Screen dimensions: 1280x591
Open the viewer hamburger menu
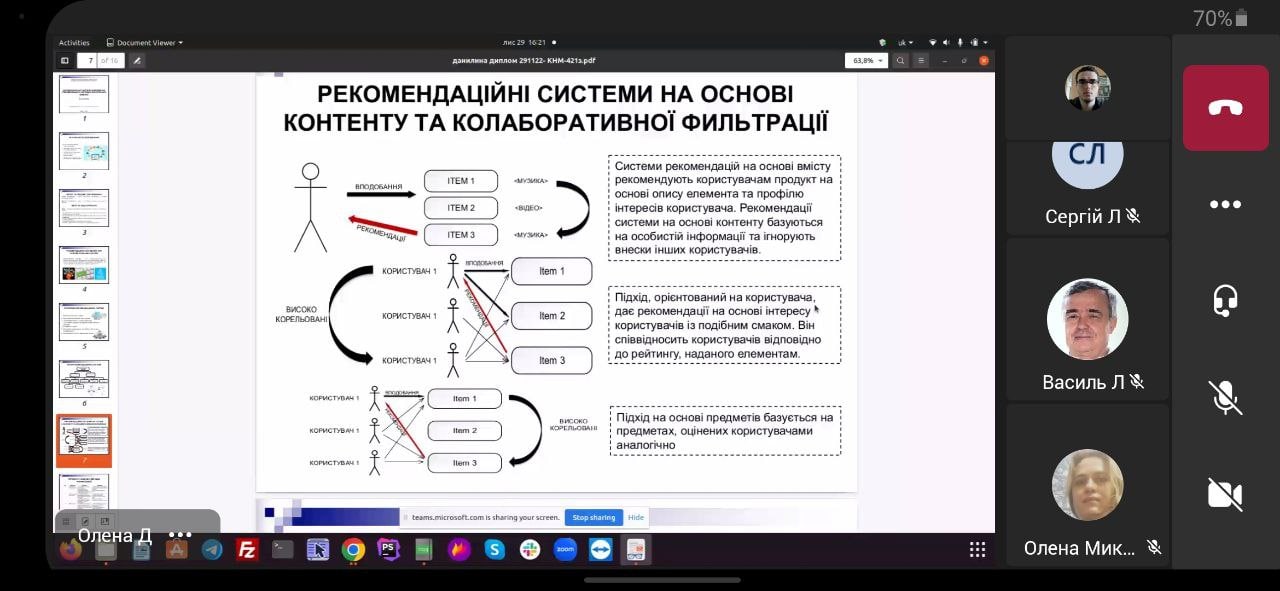(921, 60)
